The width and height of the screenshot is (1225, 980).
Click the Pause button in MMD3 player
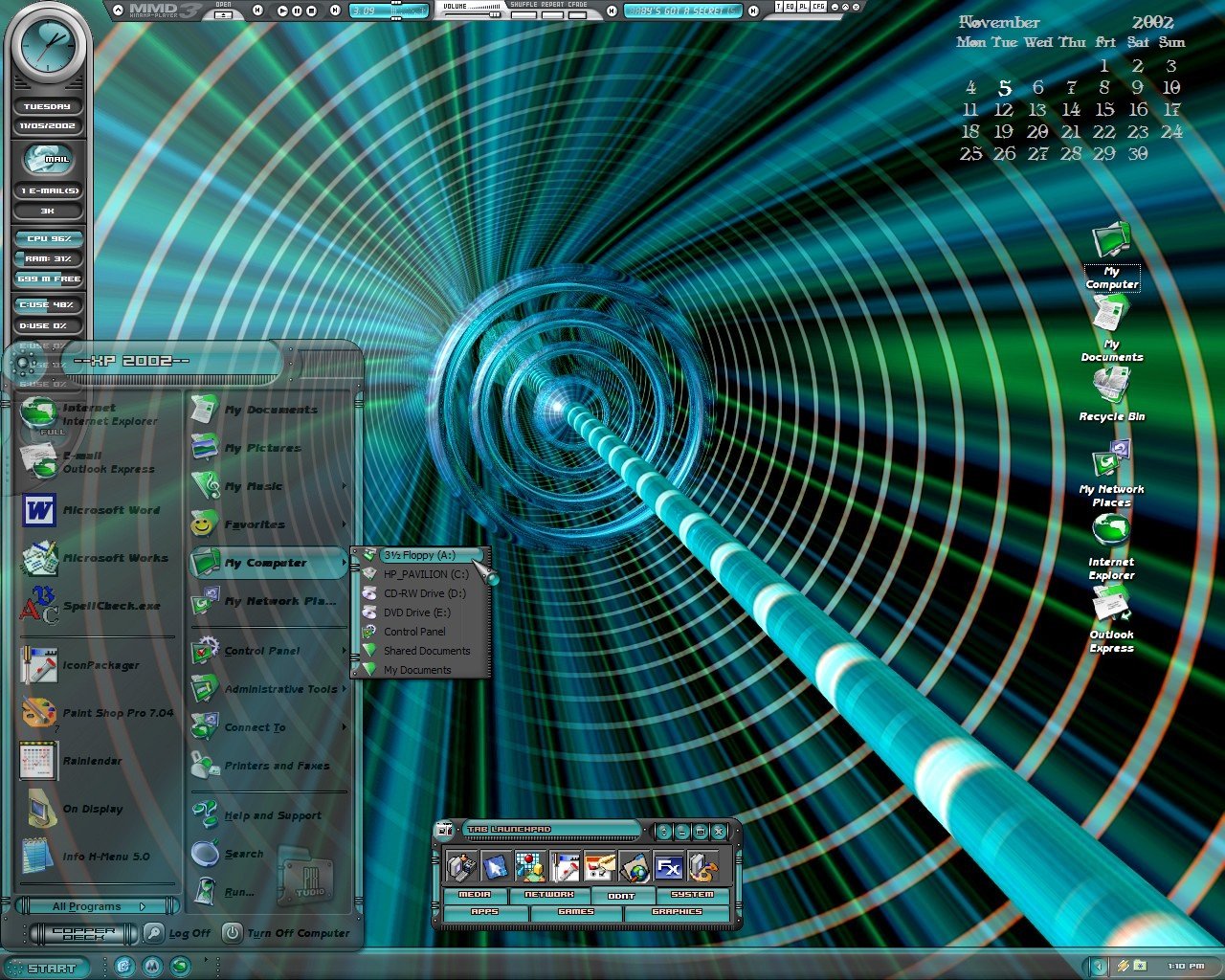pyautogui.click(x=297, y=11)
